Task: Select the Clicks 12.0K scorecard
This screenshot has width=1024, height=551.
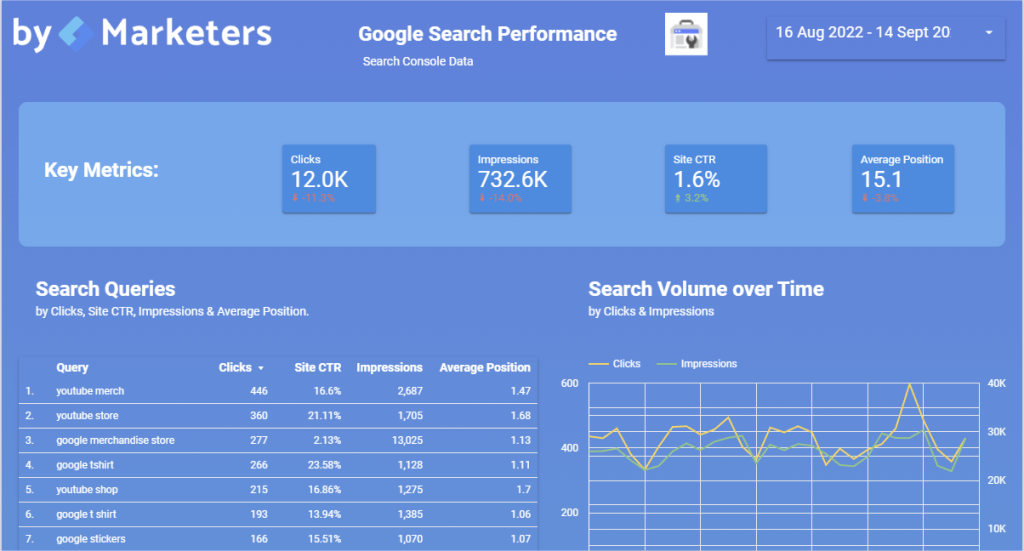Action: point(328,179)
